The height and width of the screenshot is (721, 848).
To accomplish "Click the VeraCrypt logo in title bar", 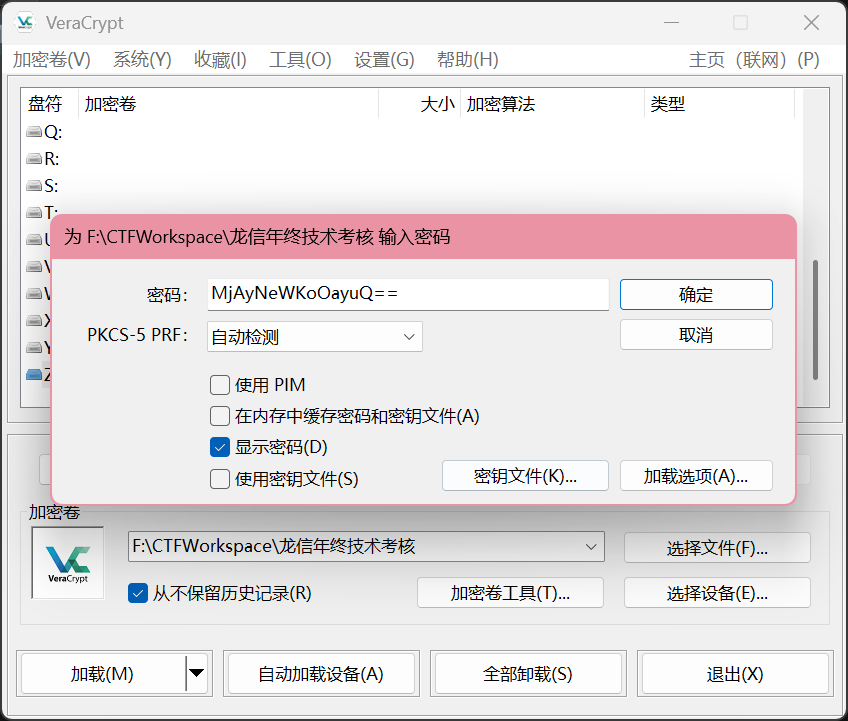I will pos(25,23).
